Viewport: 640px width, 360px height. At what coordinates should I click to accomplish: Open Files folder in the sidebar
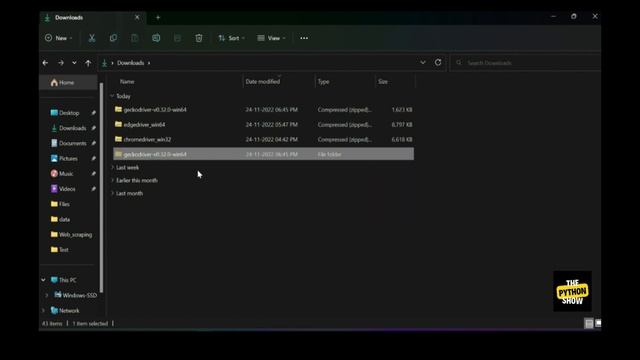click(64, 204)
